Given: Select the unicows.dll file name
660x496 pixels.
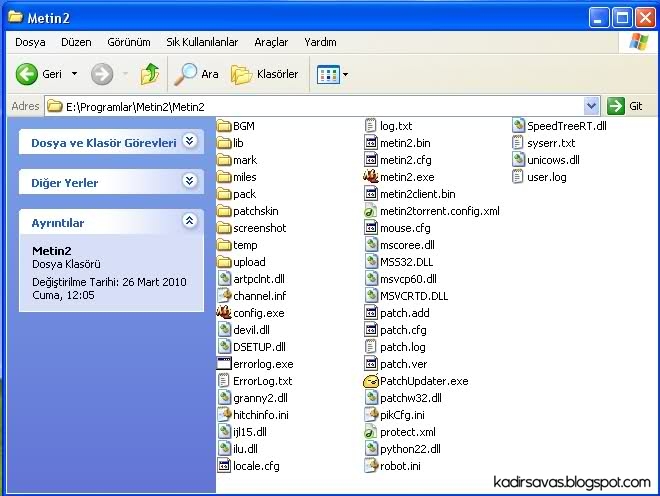Looking at the screenshot, I should pyautogui.click(x=554, y=160).
